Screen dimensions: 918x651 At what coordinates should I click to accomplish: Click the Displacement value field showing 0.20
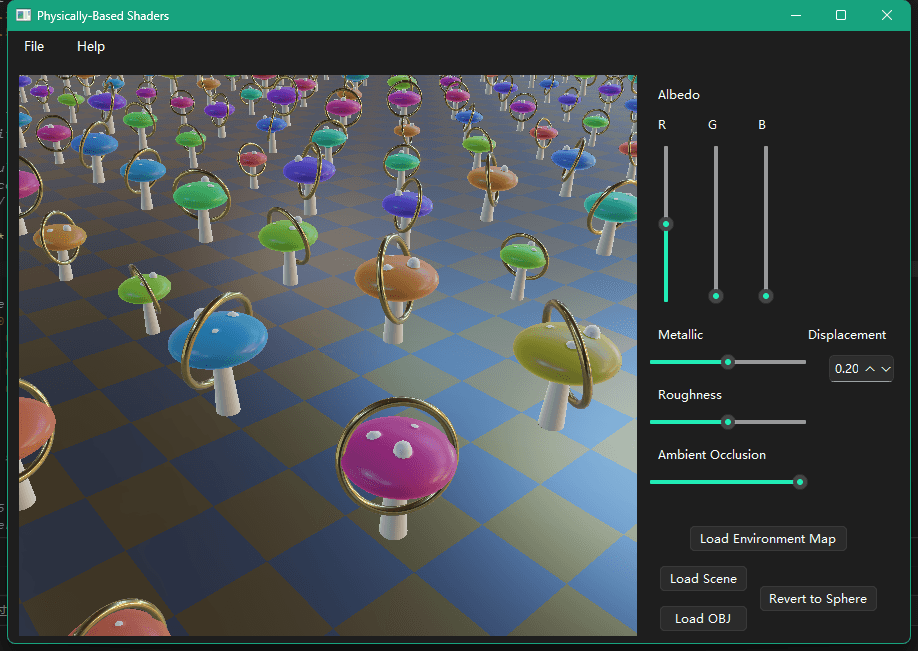pos(847,369)
